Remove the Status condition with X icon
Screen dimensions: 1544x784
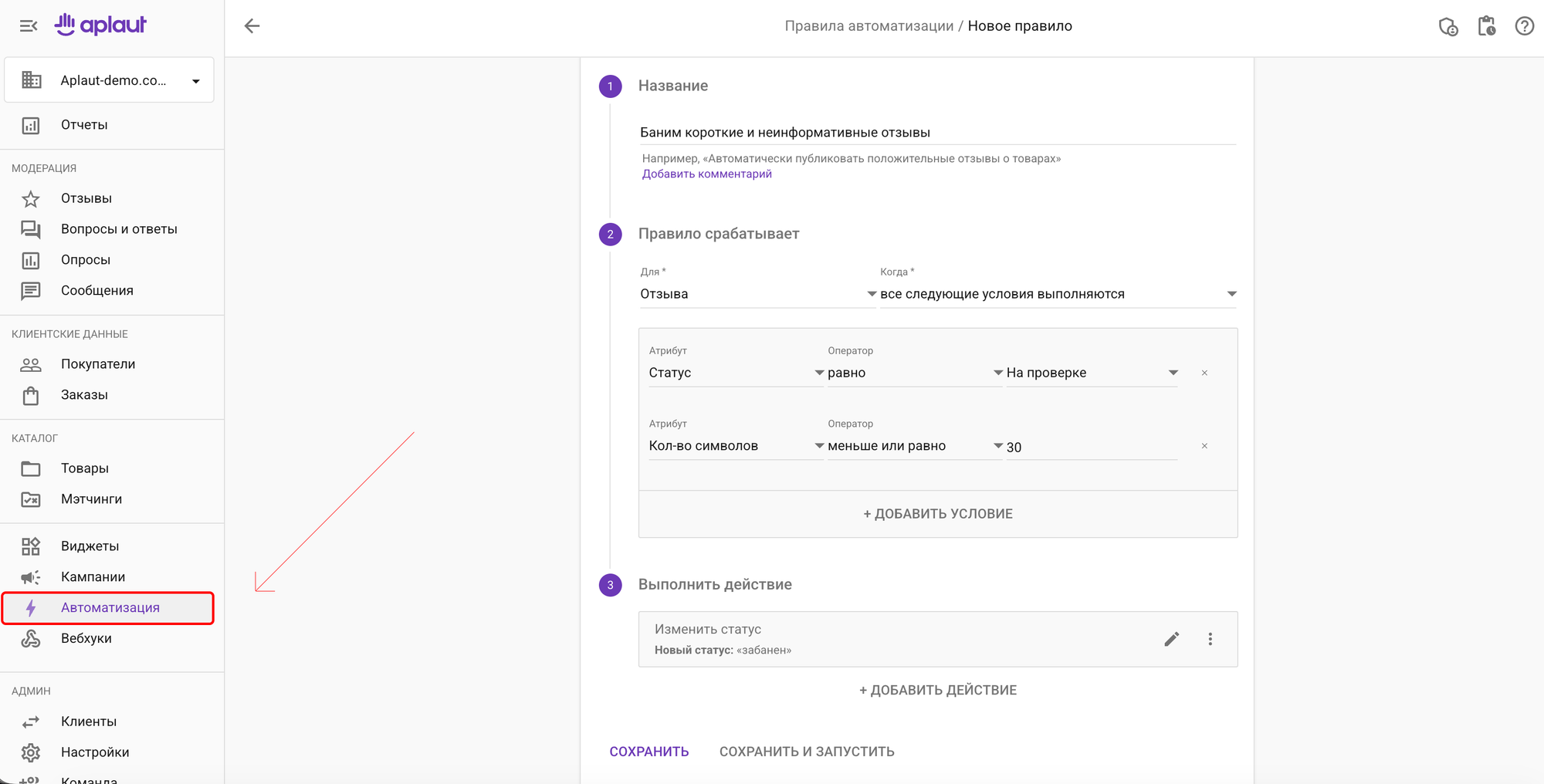pos(1204,373)
